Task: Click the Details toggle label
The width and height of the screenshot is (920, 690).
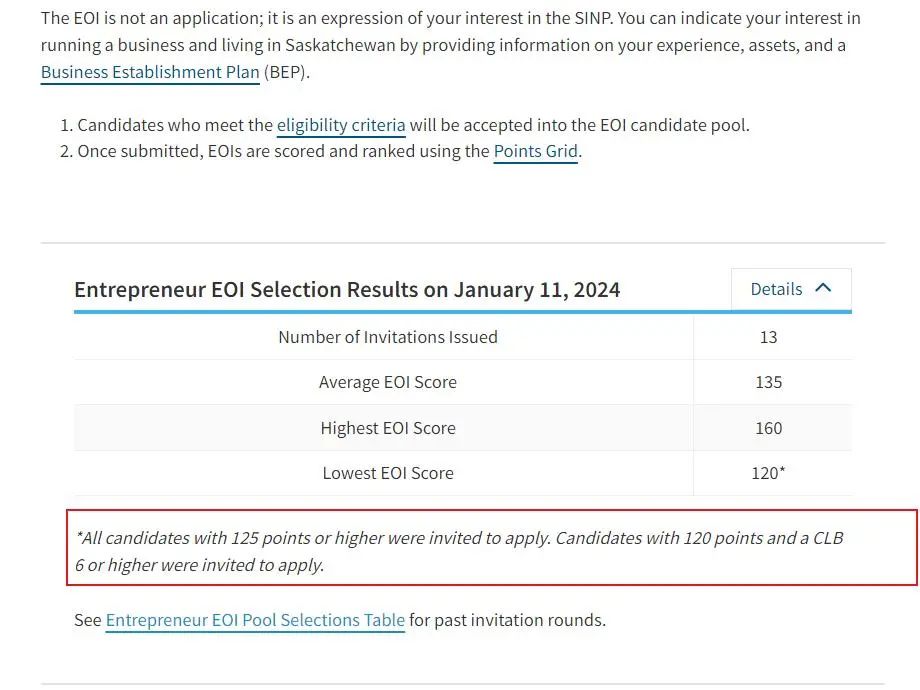Action: pyautogui.click(x=776, y=289)
